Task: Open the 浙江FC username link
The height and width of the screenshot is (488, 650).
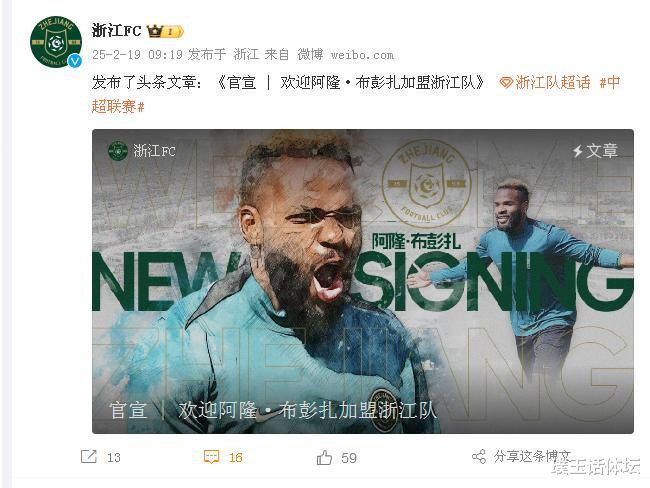Action: (116, 31)
